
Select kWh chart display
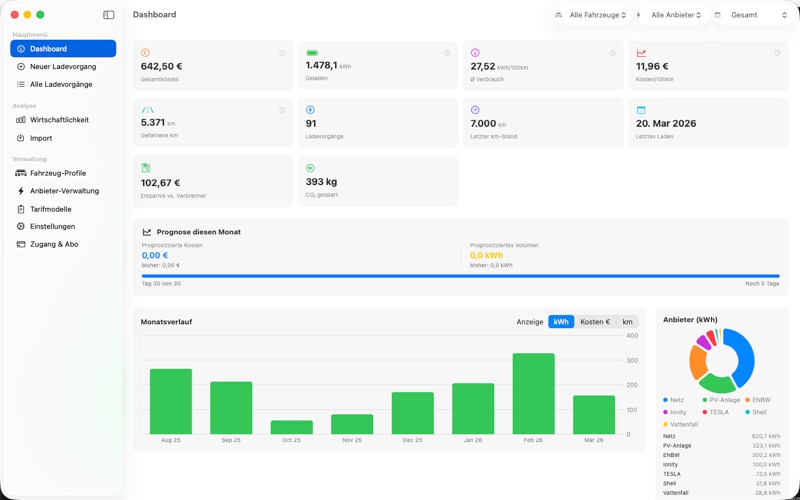(x=561, y=322)
